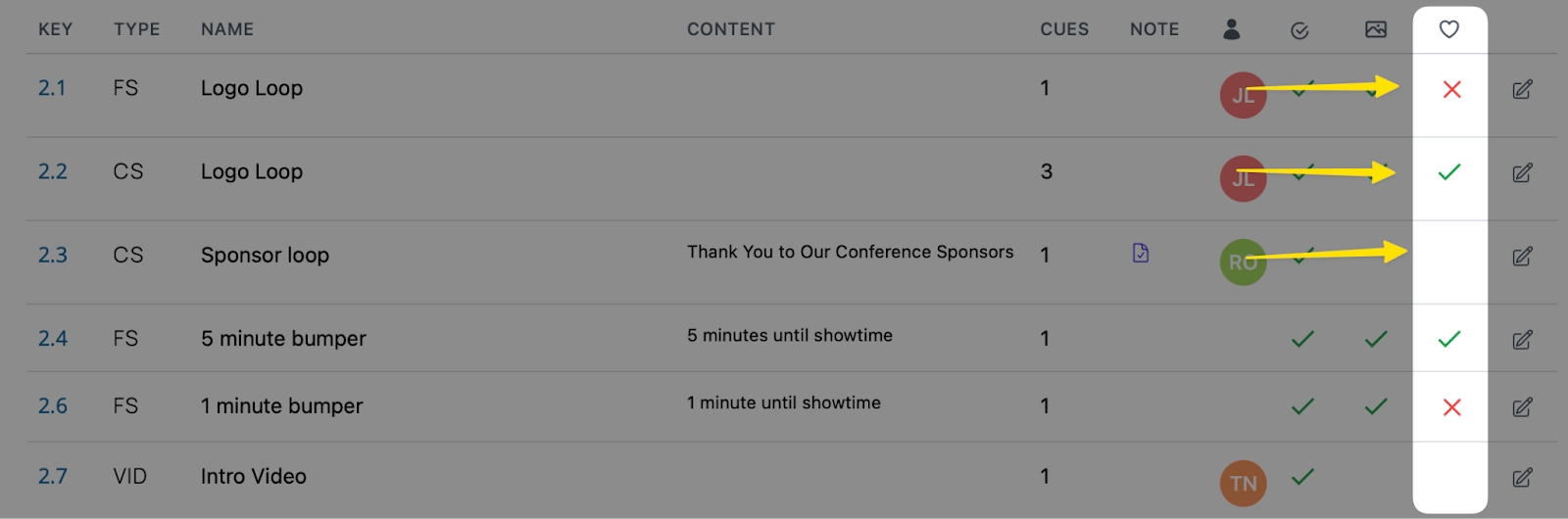Click the TN avatar on Intro Video
The image size is (1568, 519).
tap(1244, 483)
